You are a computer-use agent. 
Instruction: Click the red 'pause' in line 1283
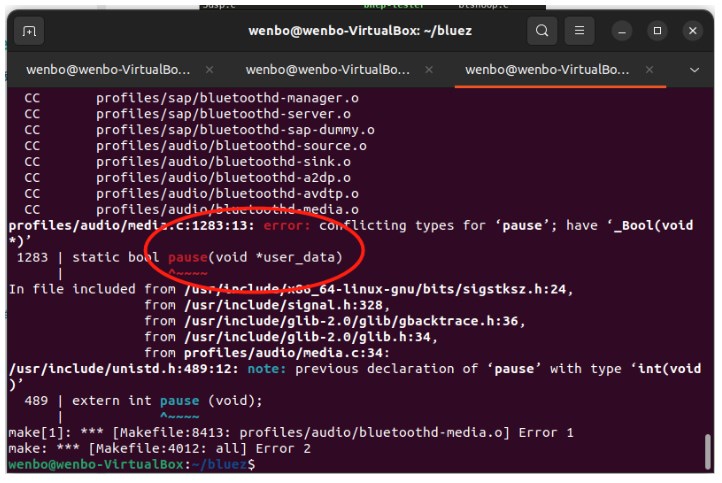point(187,257)
